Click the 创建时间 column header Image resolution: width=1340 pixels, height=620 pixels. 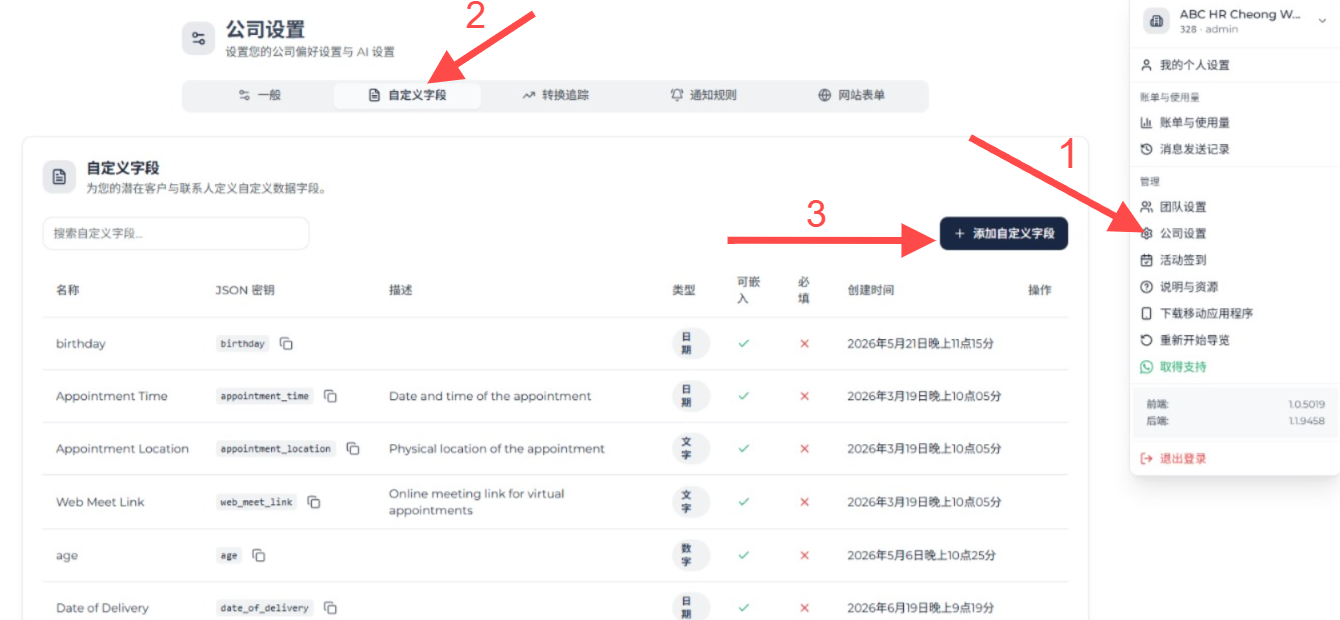871,290
